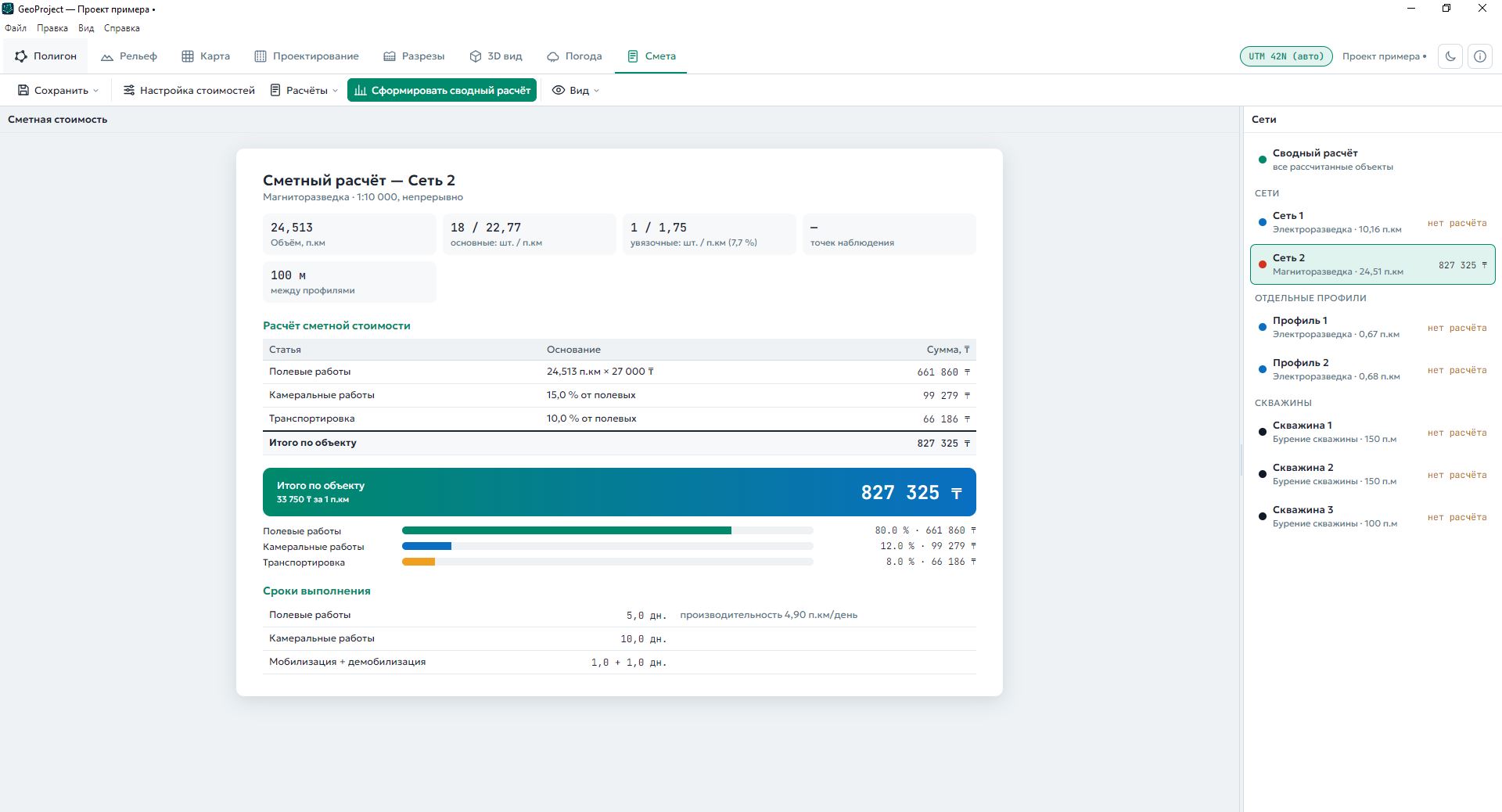Viewport: 1502px width, 812px height.
Task: Expand the Расчёты dropdown
Action: click(x=304, y=91)
